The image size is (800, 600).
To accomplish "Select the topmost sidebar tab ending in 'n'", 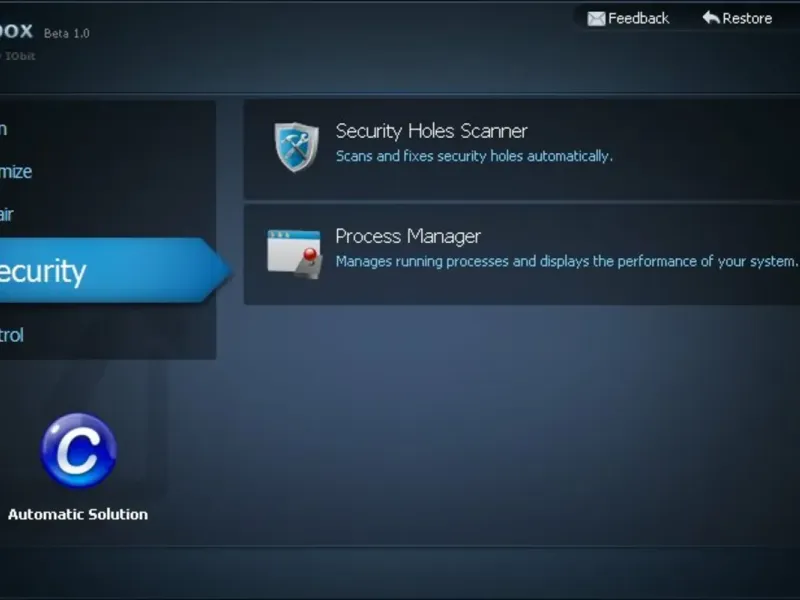I will click(x=4, y=129).
